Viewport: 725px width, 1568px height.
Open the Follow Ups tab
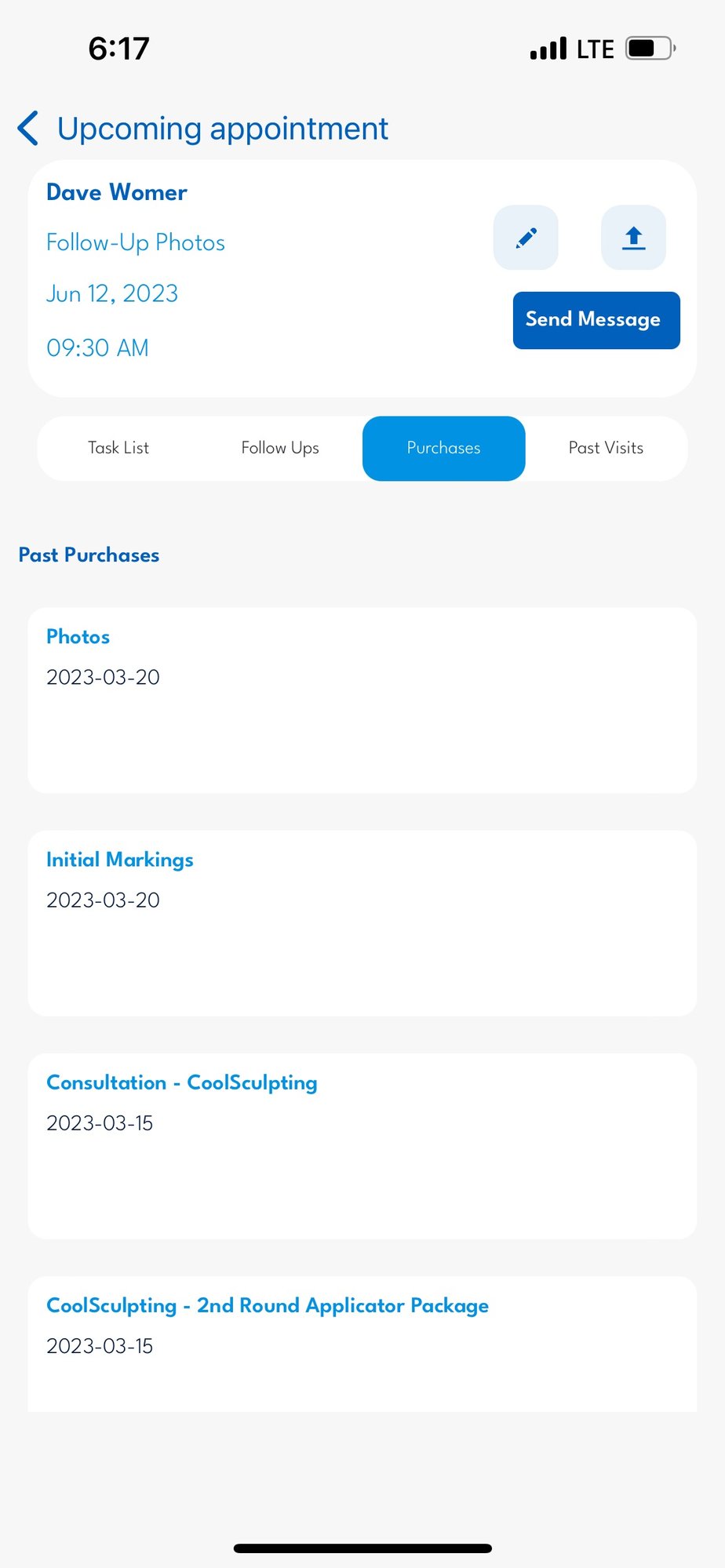(x=280, y=448)
